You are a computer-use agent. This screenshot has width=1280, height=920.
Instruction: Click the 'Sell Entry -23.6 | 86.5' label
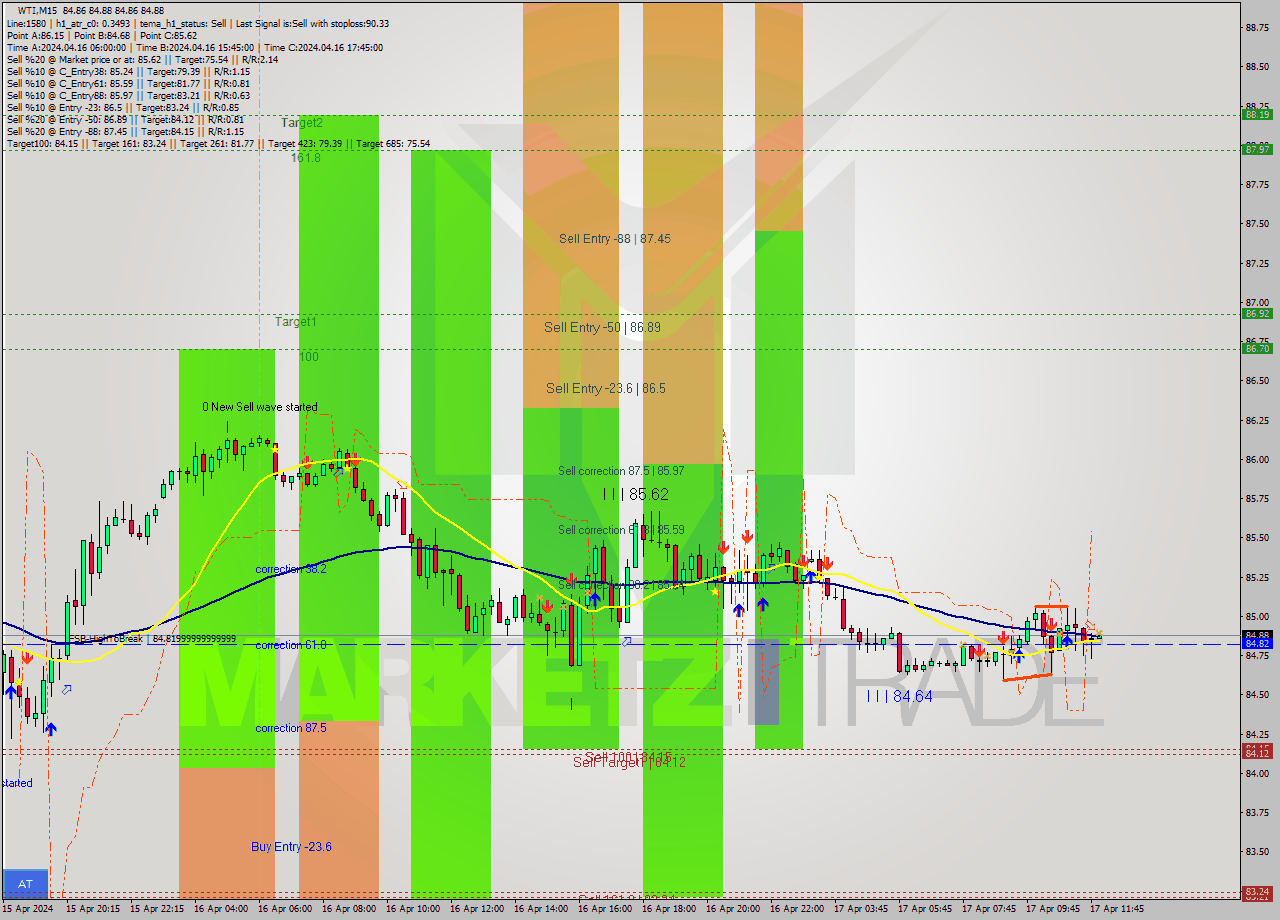pyautogui.click(x=605, y=388)
